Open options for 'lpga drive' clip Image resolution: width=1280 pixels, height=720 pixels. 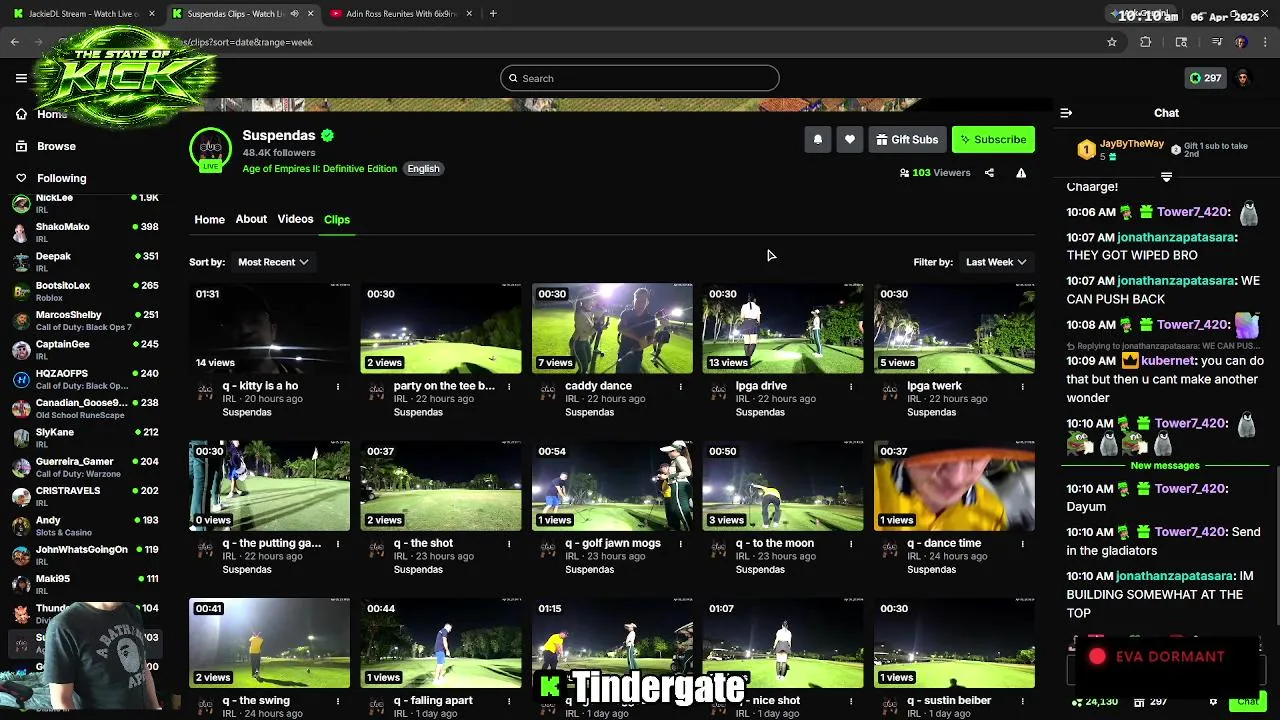coord(851,386)
